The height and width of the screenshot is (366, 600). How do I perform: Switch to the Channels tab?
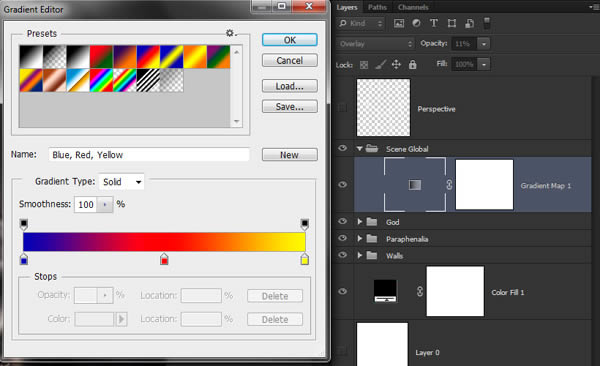click(x=413, y=7)
